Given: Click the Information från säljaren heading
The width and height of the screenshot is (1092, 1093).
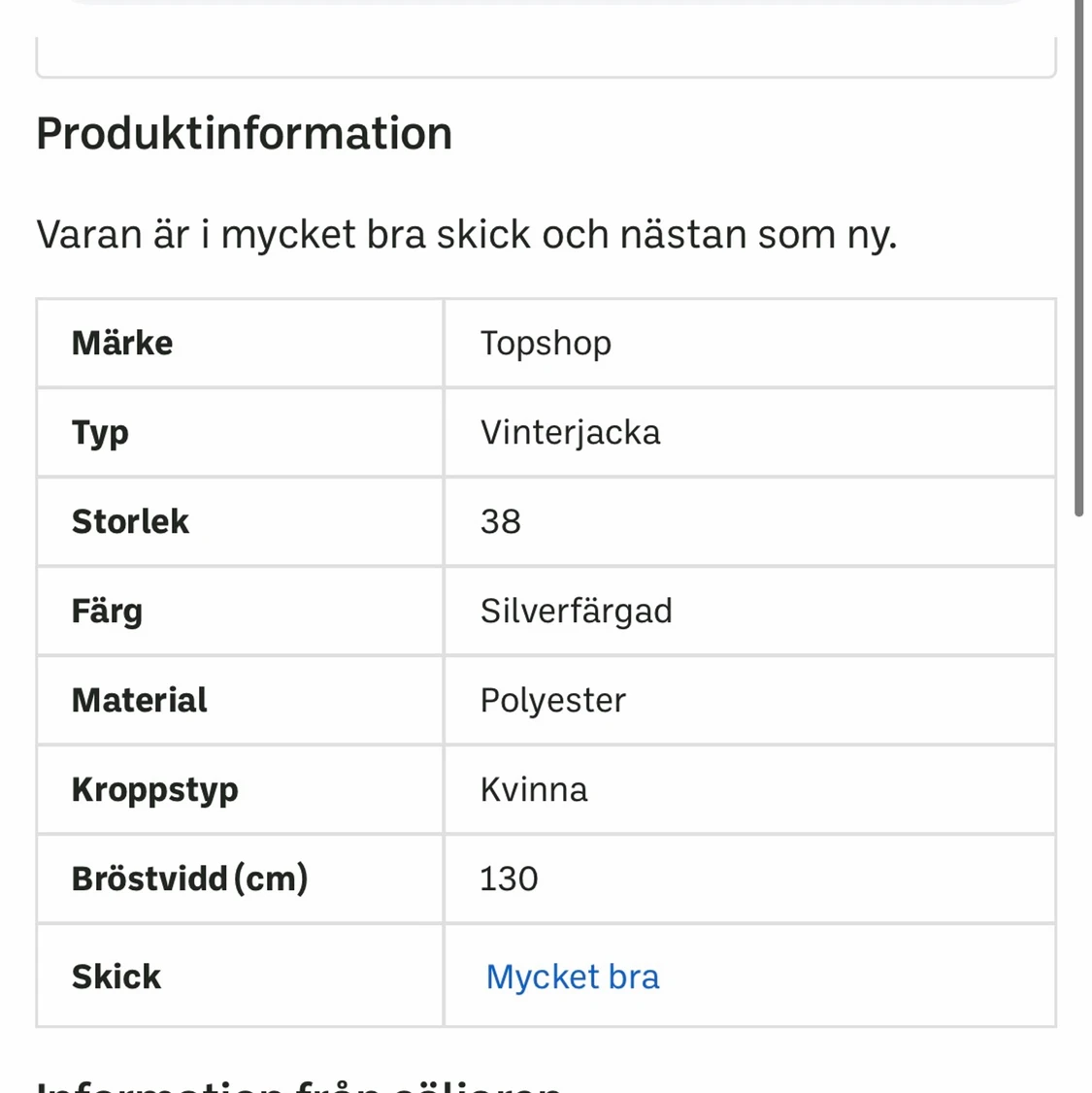Looking at the screenshot, I should pos(297,1085).
